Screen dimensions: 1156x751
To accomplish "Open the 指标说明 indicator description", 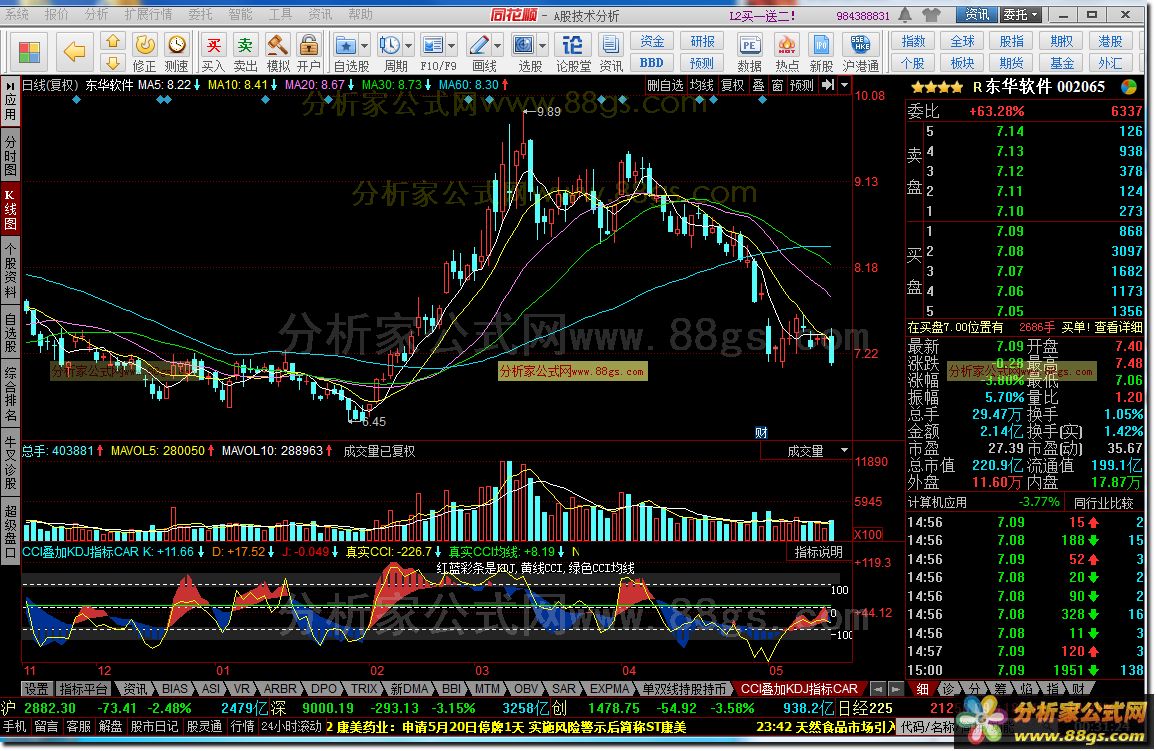I will tap(818, 552).
